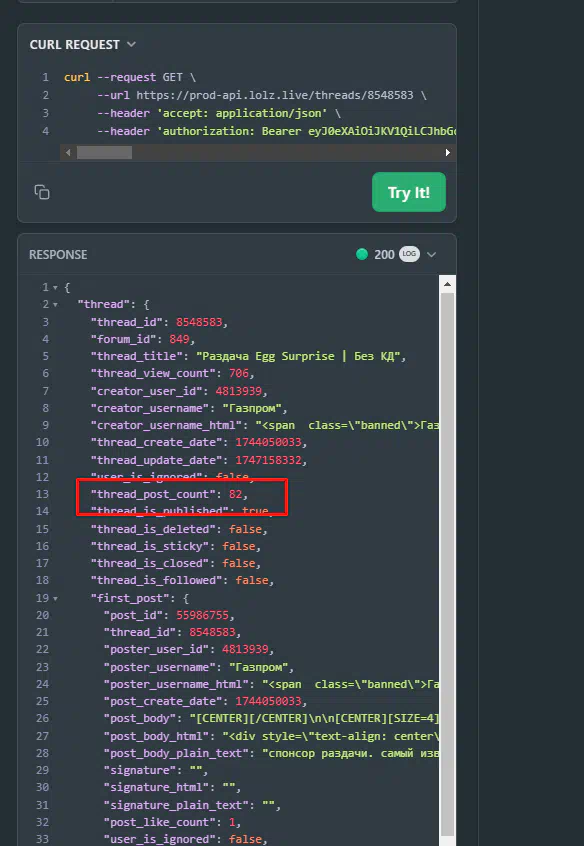
Task: Collapse the root JSON object on line 1
Action: [55, 288]
